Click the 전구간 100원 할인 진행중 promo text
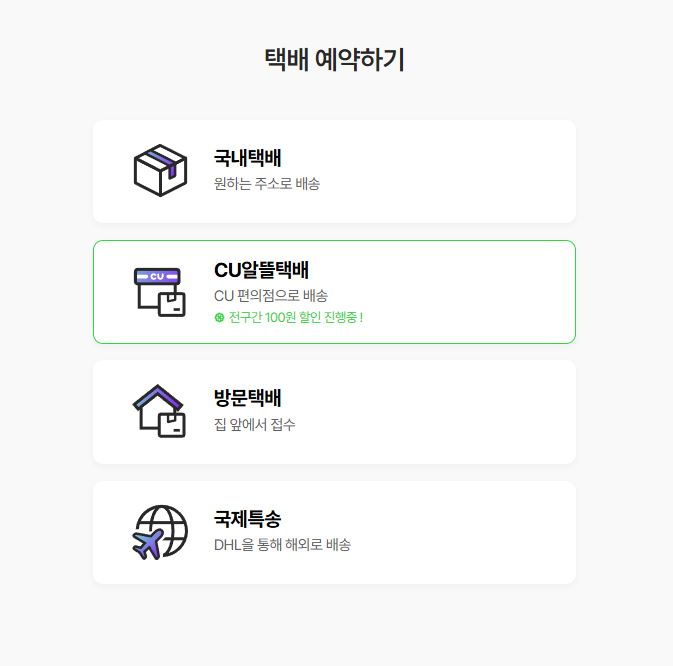 tap(296, 318)
